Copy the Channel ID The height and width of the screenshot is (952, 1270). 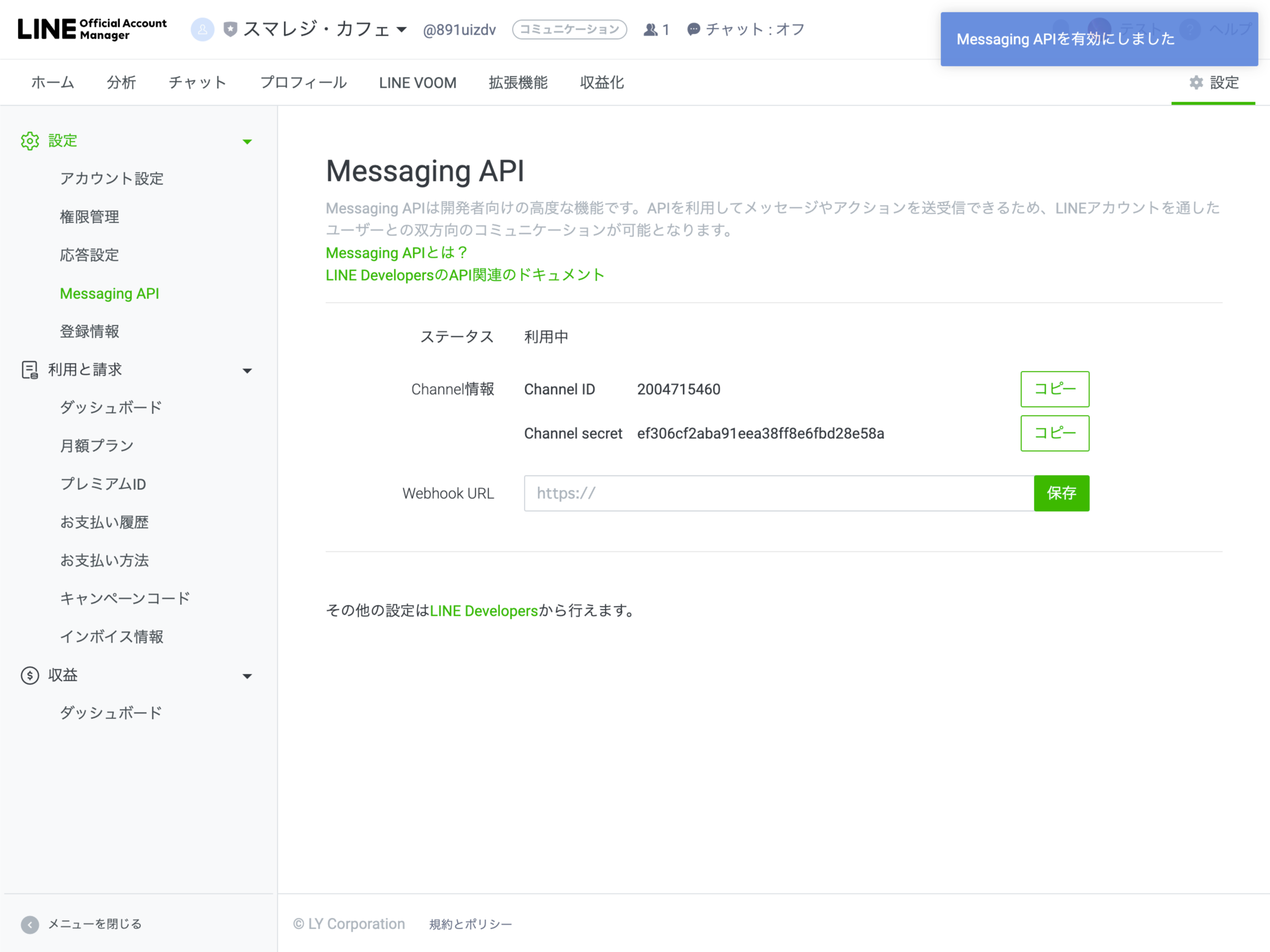(x=1055, y=389)
